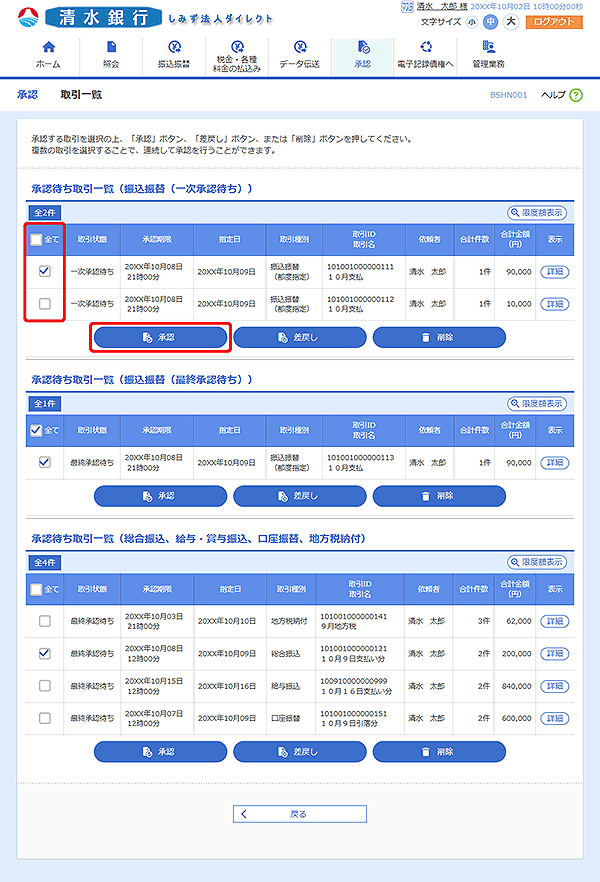Select the 給与振込 transaction checkbox
Viewport: 600px width, 882px height.
(44, 685)
